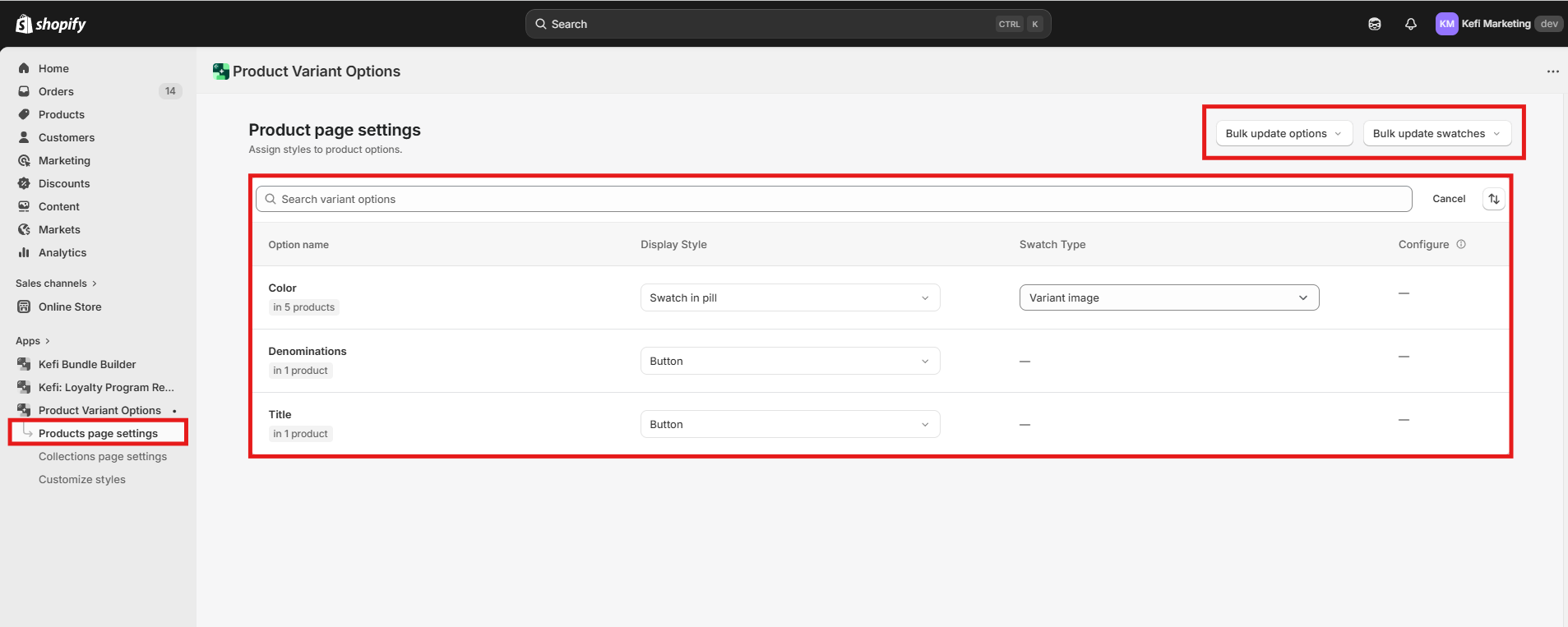The image size is (1568, 627).
Task: Click the Kefi Marketing account avatar
Action: pos(1446,24)
